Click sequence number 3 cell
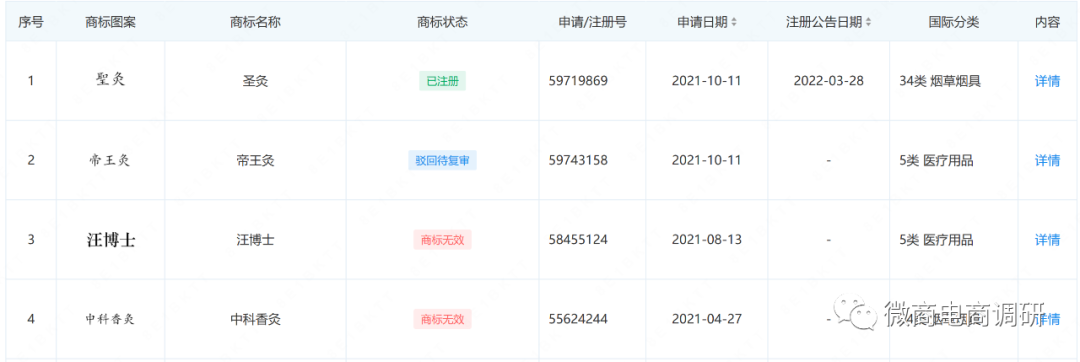1080x362 pixels. click(x=30, y=240)
